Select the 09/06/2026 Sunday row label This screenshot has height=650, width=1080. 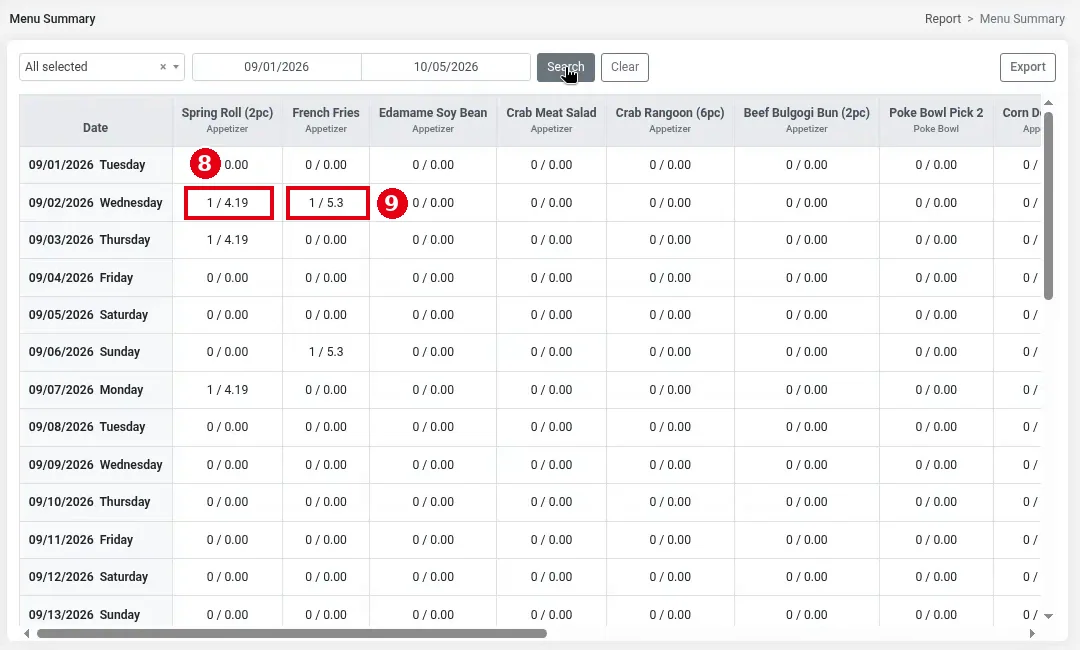coord(84,352)
